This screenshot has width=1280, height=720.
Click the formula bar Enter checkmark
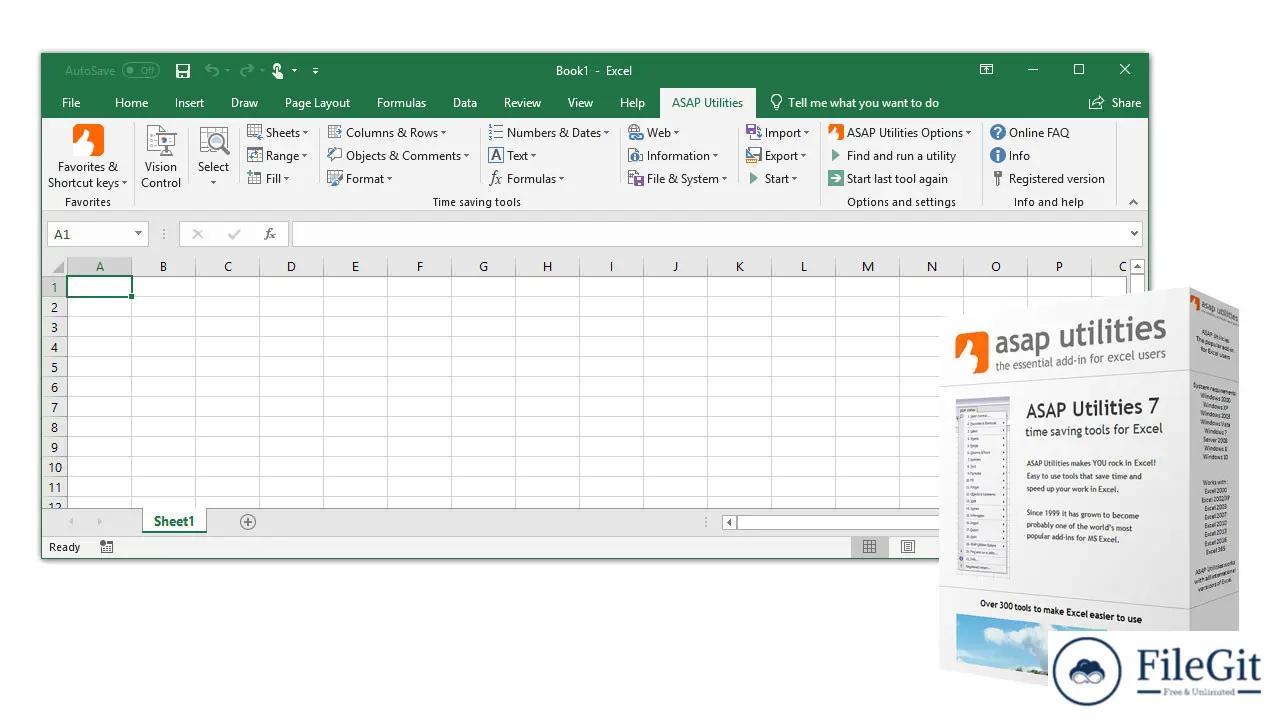click(x=234, y=234)
